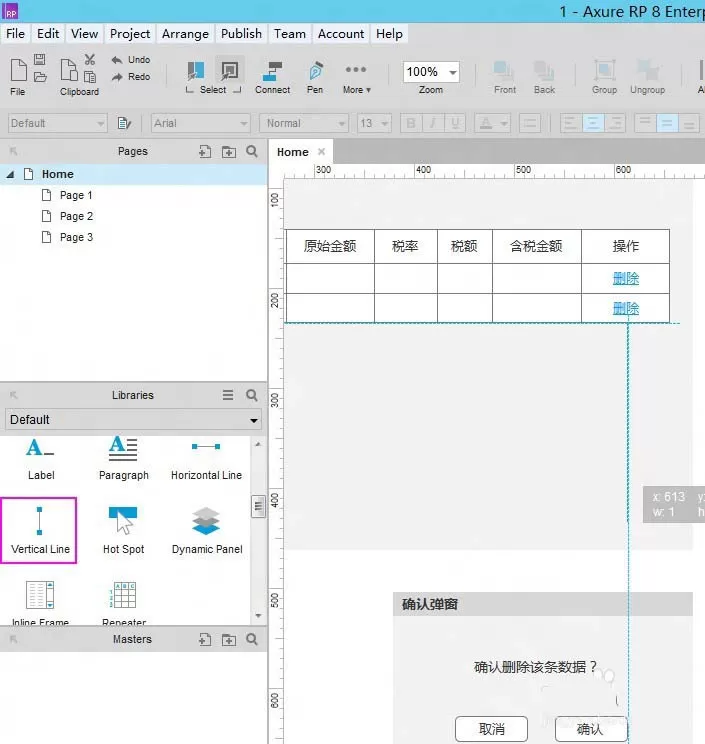The image size is (705, 744).
Task: Collapse the Home page tree node
Action: [10, 175]
